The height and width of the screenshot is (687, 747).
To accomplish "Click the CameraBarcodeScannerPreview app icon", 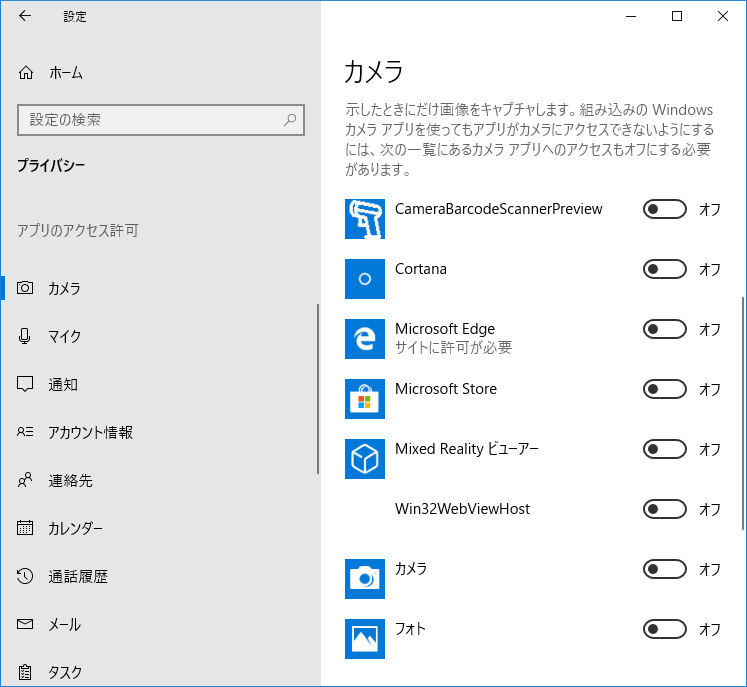I will [x=364, y=219].
